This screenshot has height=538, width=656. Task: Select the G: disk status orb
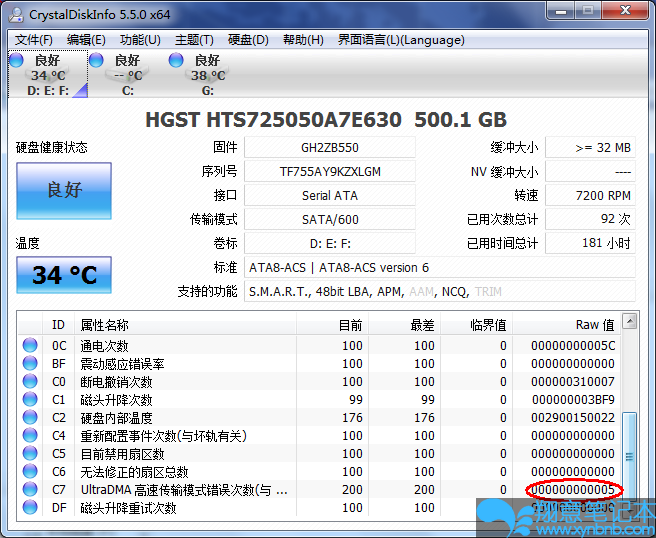176,60
